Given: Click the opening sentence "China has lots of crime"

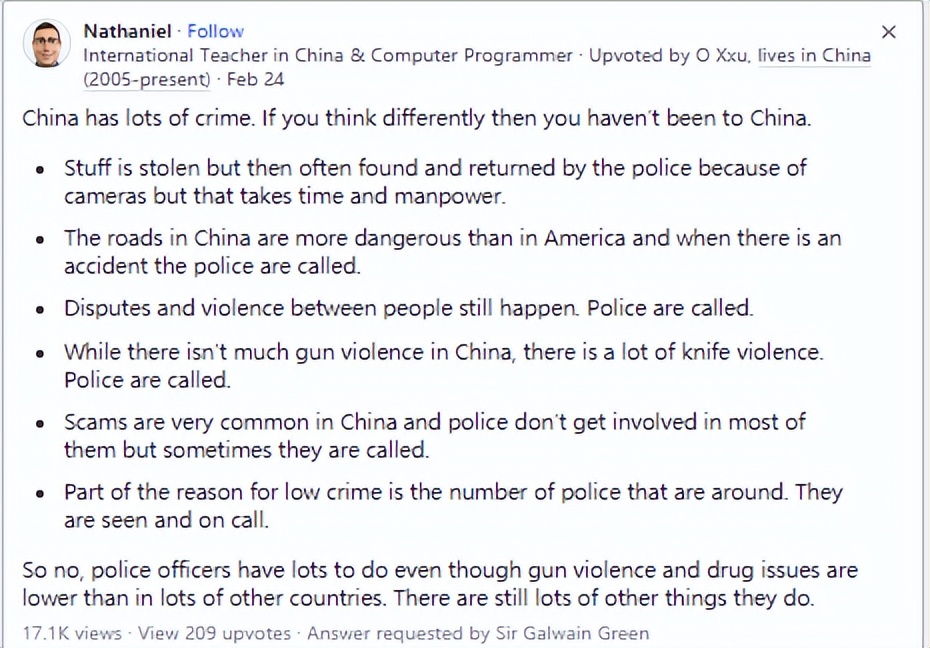Looking at the screenshot, I should click(x=416, y=118).
